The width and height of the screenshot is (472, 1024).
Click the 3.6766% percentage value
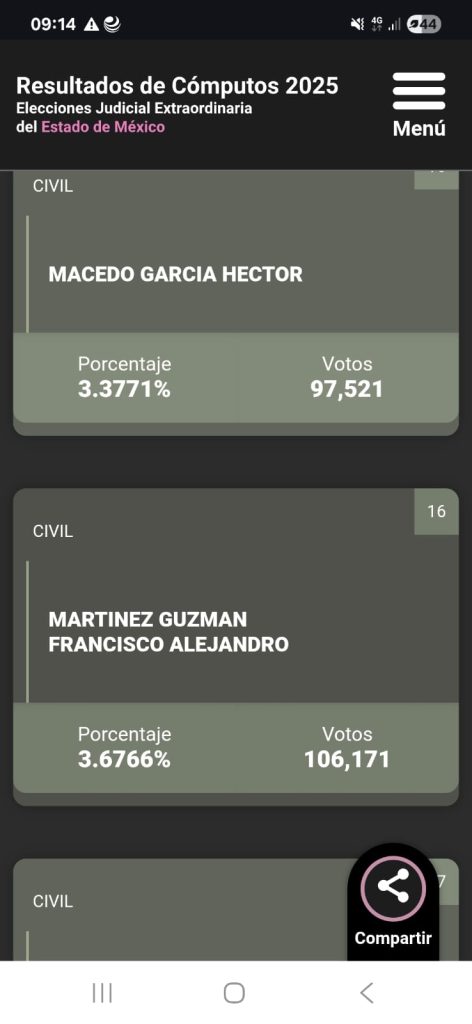[124, 760]
